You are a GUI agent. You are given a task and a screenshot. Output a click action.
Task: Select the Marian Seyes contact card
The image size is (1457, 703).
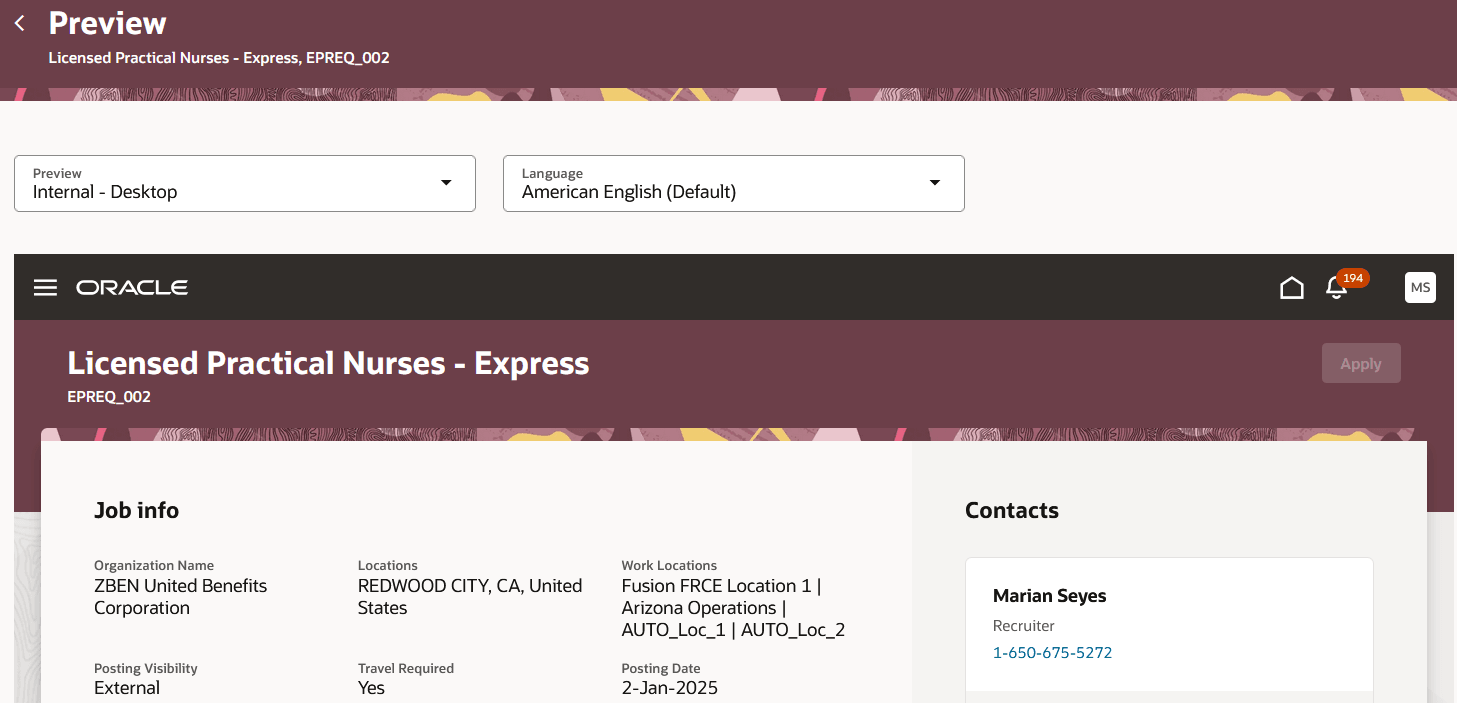[x=1169, y=625]
